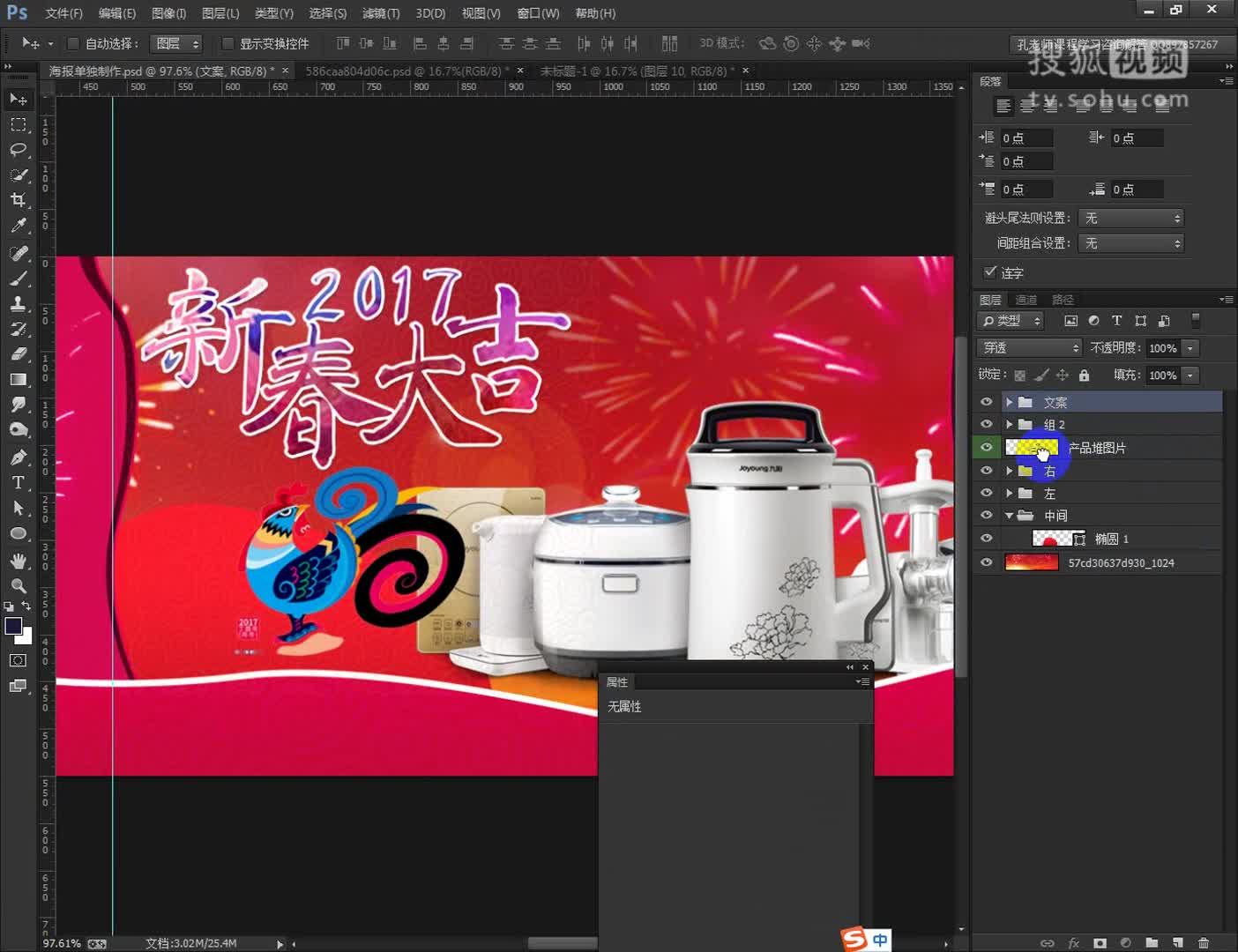
Task: Open the 不透明度 opacity slider arrow
Action: click(1190, 348)
